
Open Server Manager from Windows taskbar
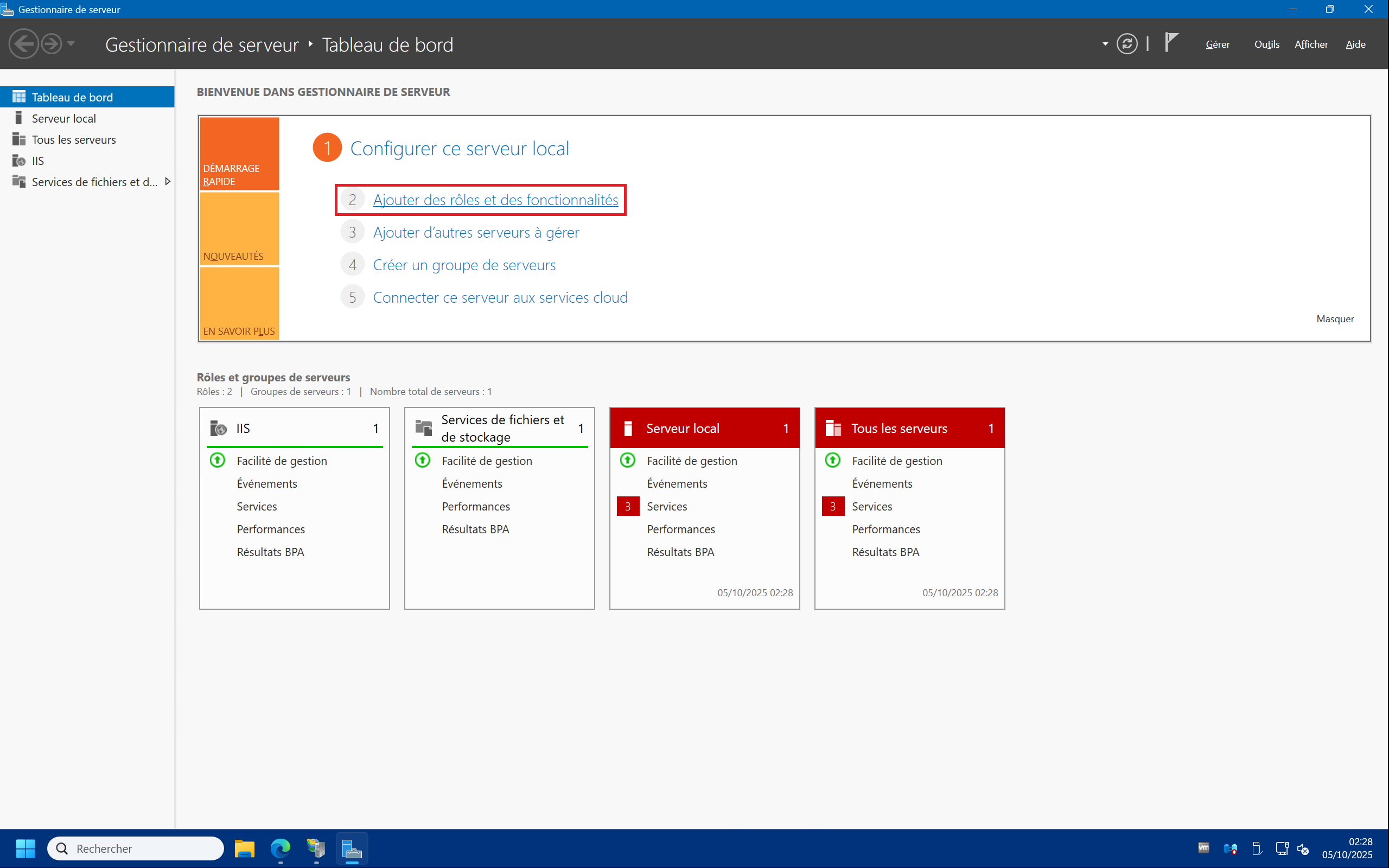point(351,848)
